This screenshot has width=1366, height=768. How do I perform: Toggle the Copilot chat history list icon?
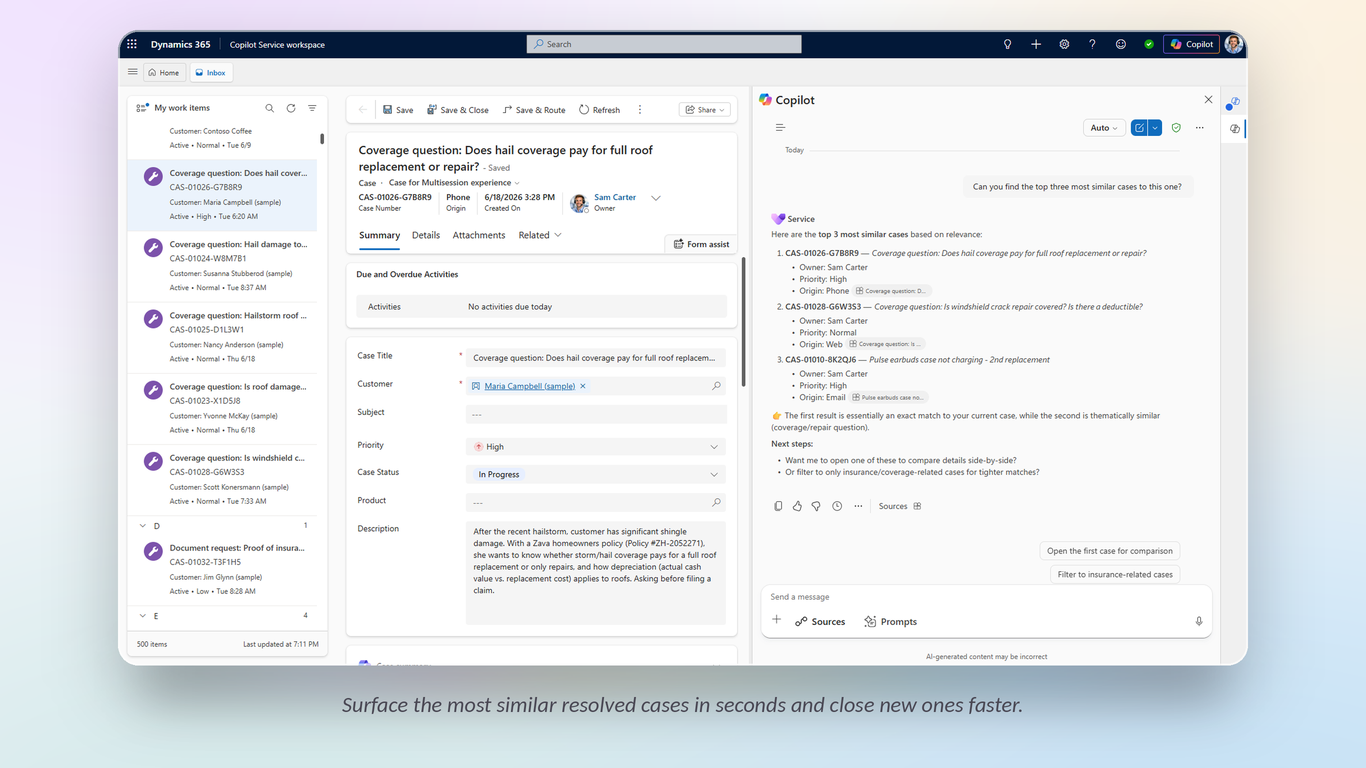780,128
